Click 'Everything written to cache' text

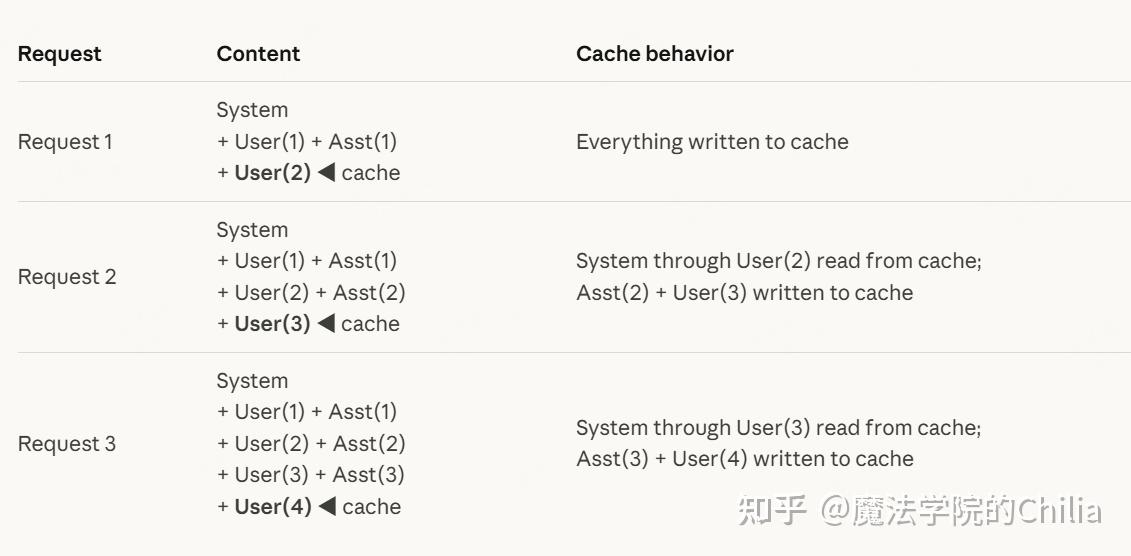(712, 142)
